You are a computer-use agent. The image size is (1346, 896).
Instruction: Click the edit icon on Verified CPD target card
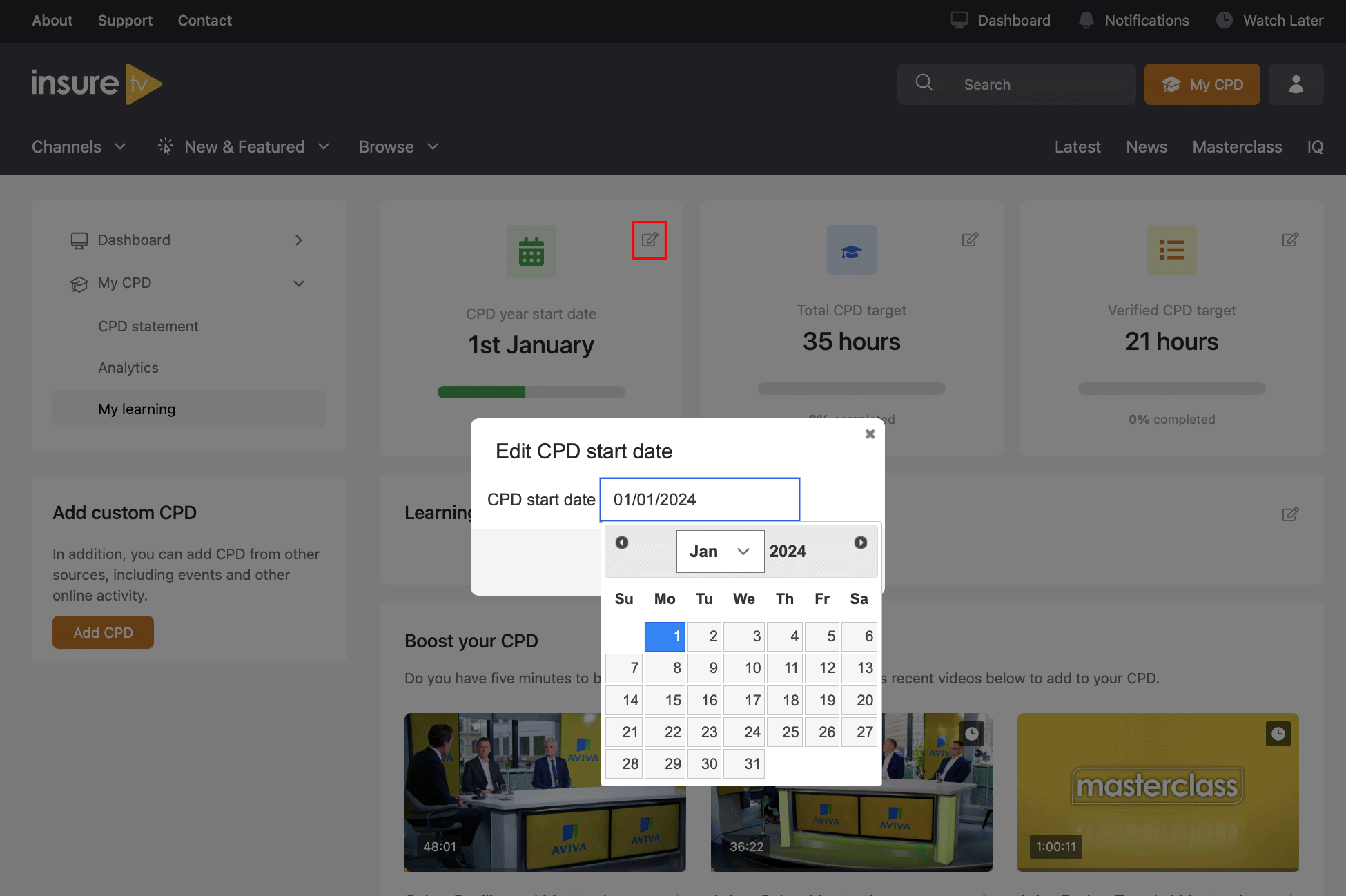click(1290, 240)
